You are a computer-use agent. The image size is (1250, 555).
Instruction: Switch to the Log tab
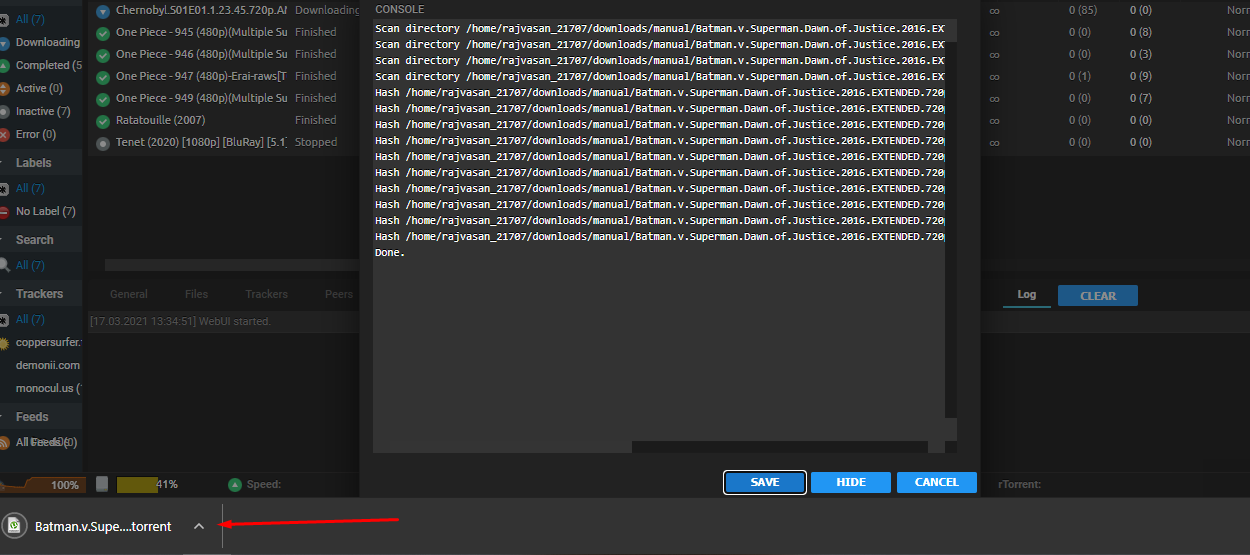click(x=1027, y=295)
